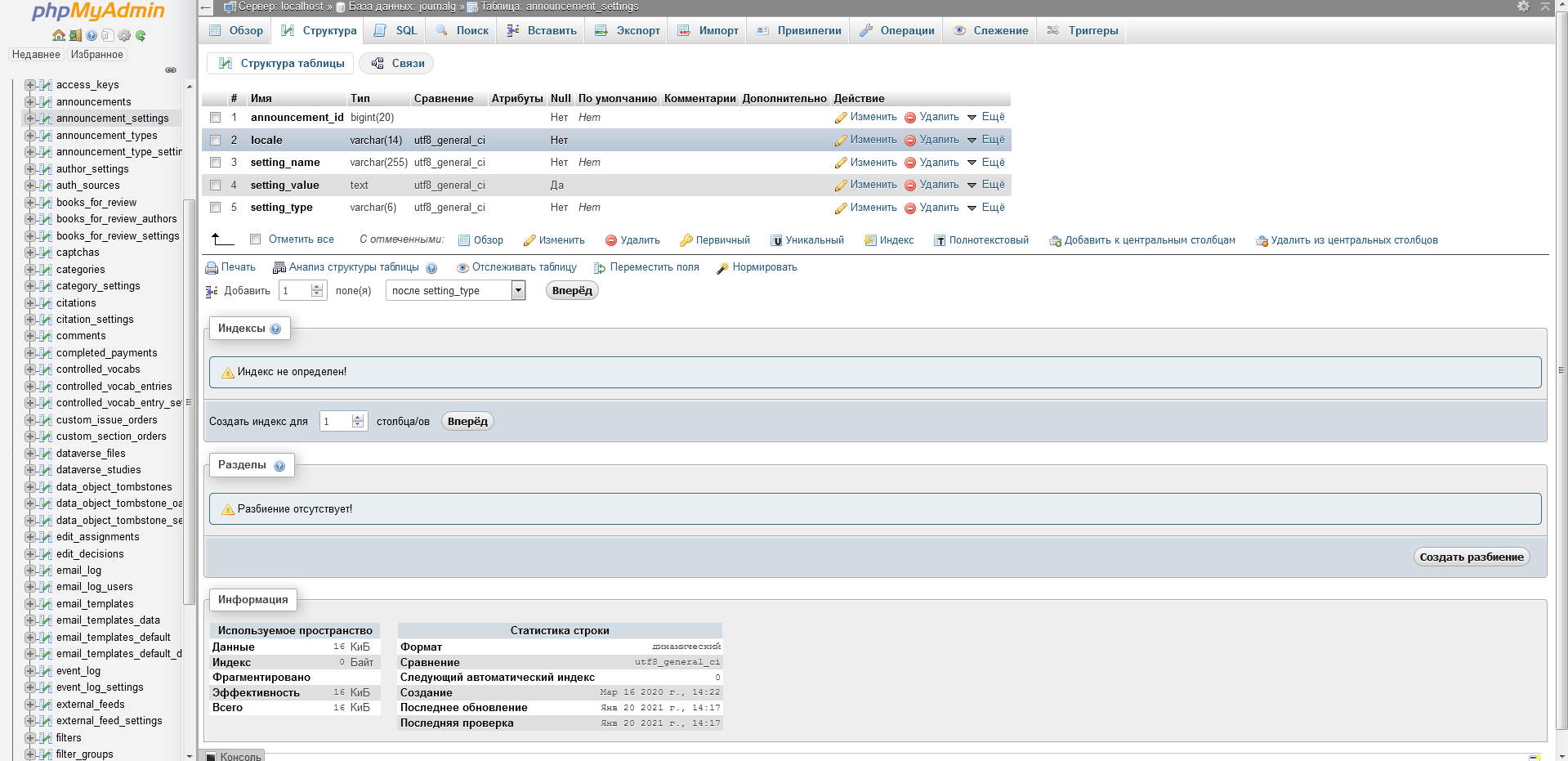Viewport: 1568px width, 761px height.
Task: Click Переместить поля move icon
Action: 600,268
